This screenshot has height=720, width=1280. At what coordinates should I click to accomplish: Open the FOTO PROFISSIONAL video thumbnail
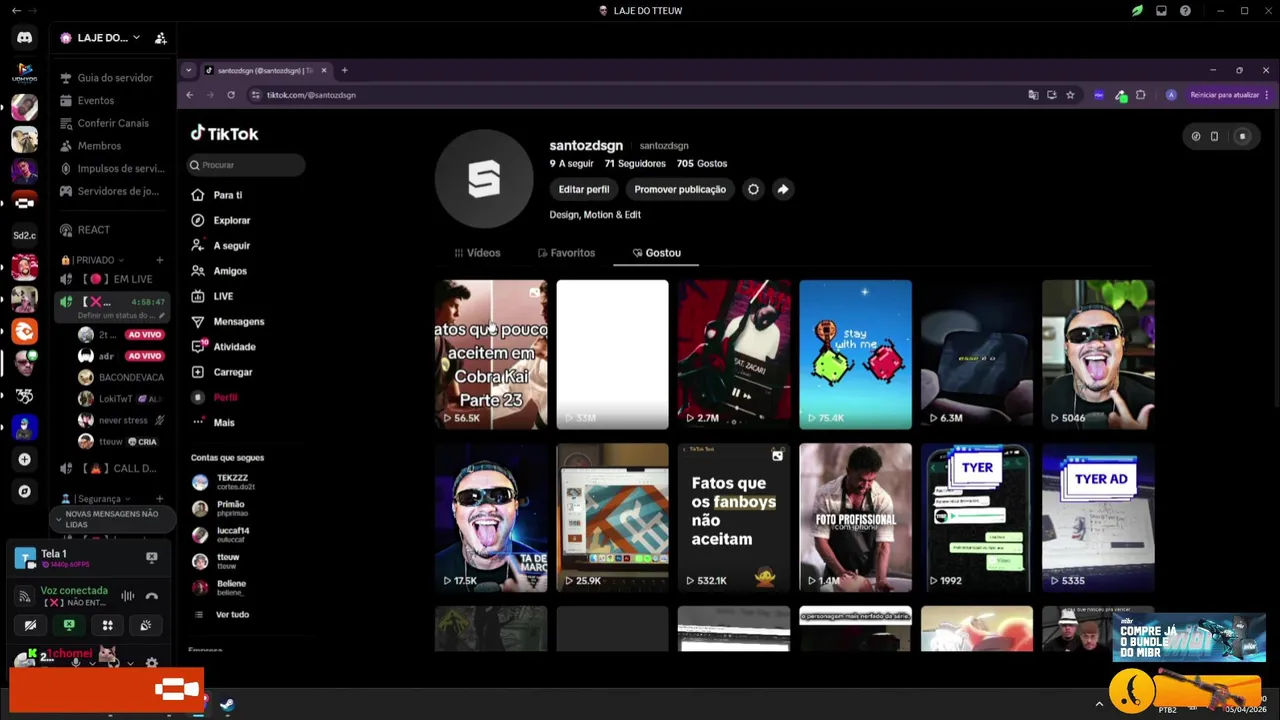pyautogui.click(x=855, y=518)
